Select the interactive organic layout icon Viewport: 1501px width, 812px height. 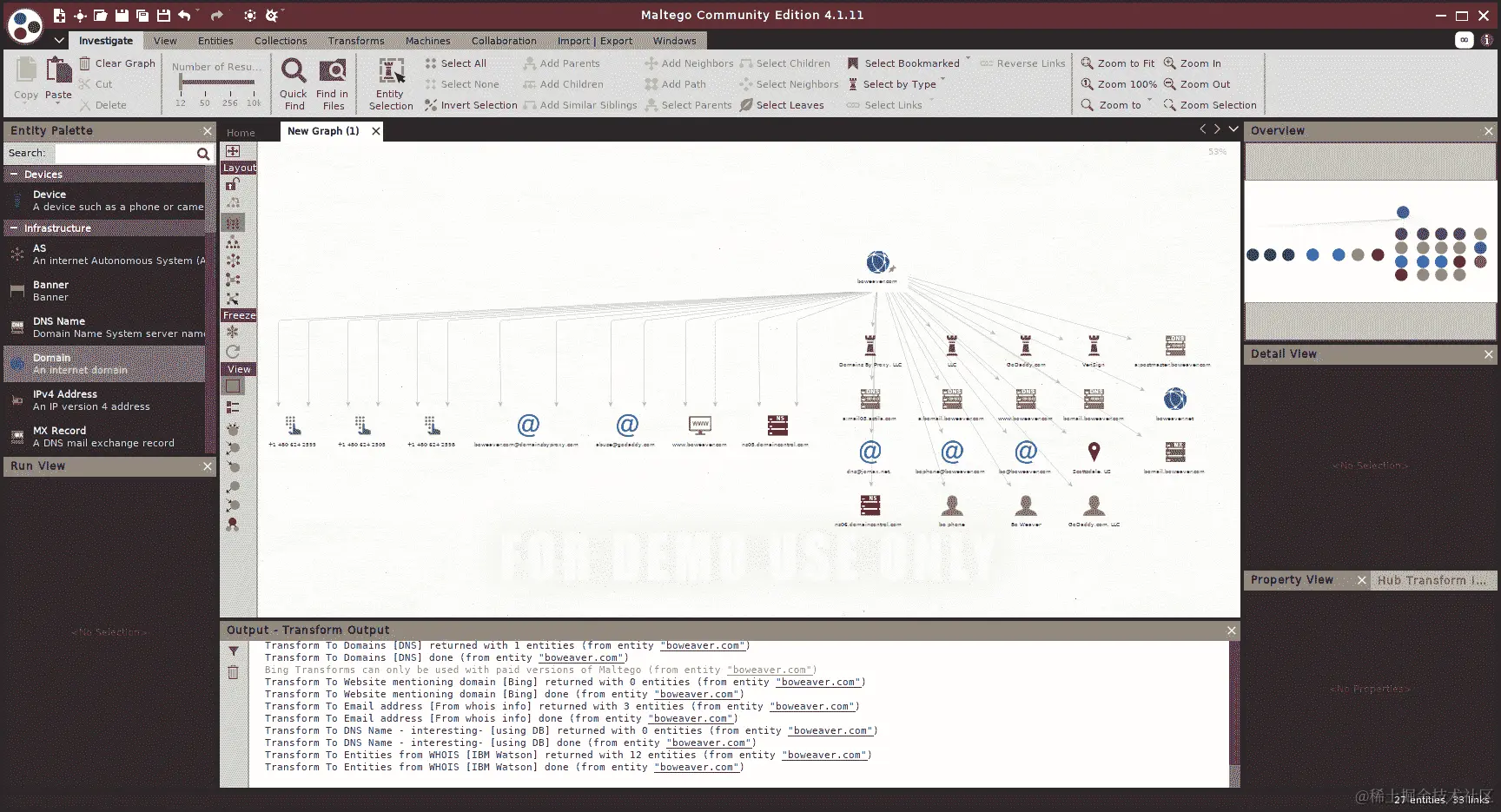(x=233, y=298)
